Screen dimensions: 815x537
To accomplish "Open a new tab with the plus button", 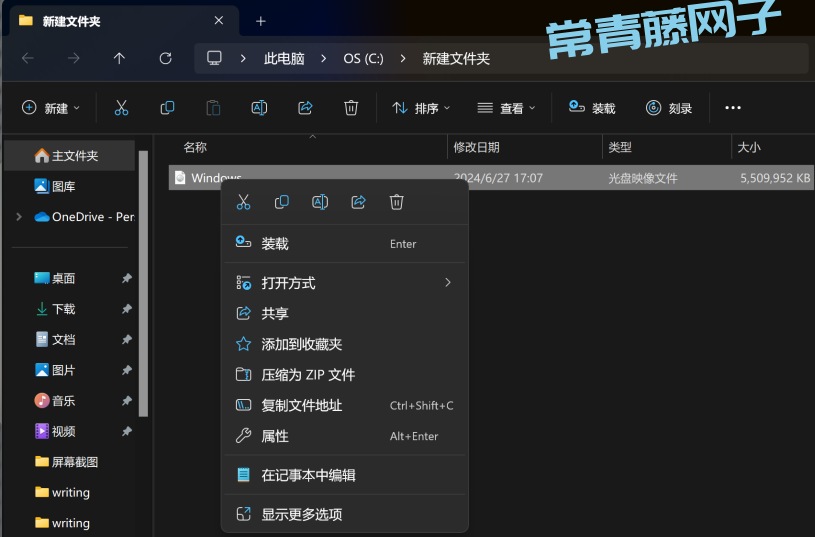I will (x=261, y=21).
